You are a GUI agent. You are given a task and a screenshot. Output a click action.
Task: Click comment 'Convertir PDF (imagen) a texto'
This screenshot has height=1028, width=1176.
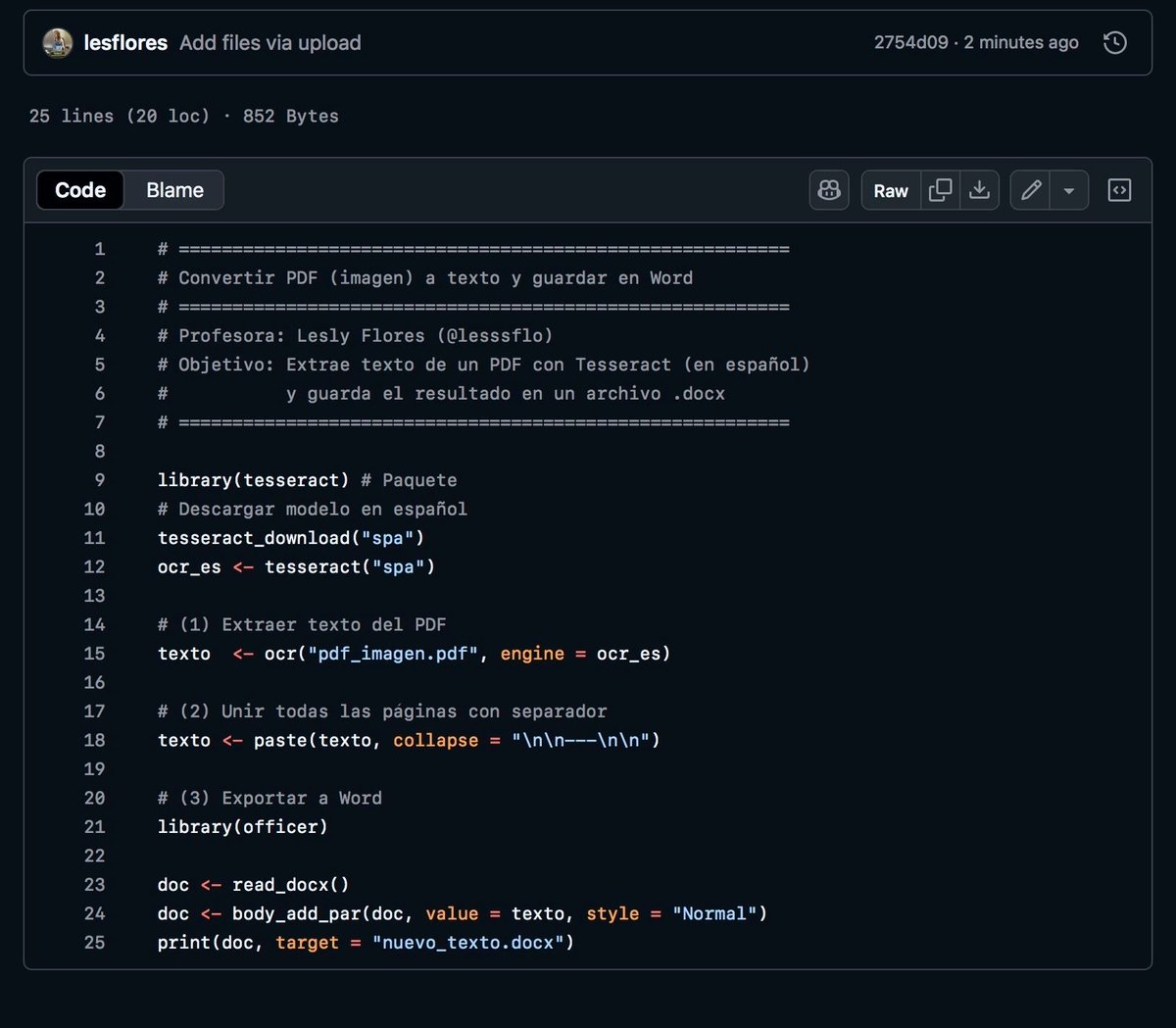[x=424, y=278]
